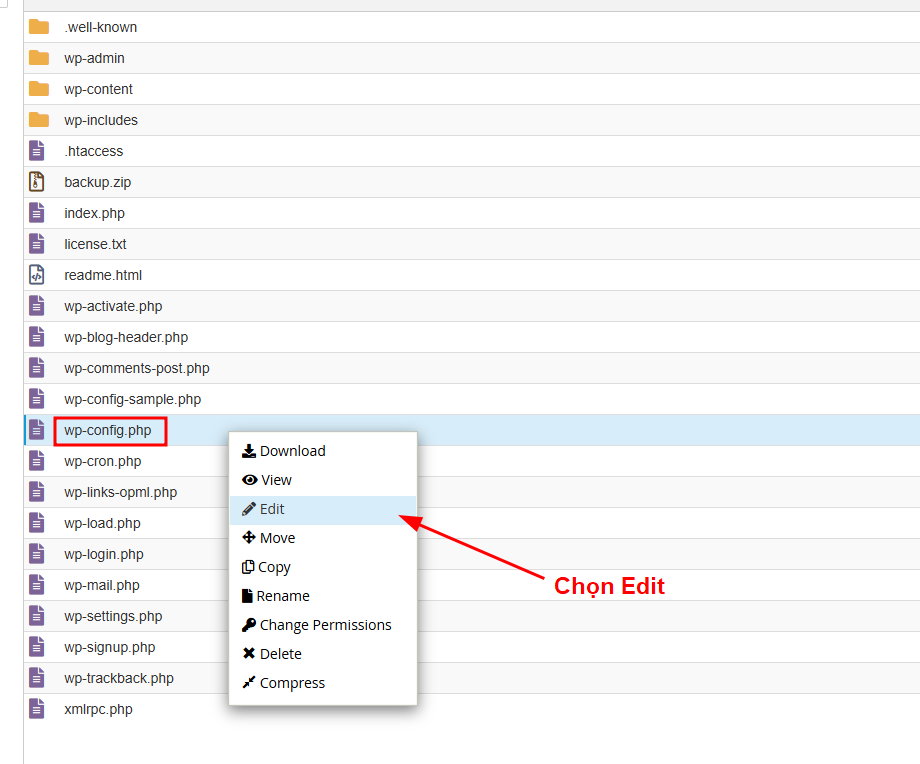Choose View from the context menu

pos(323,480)
